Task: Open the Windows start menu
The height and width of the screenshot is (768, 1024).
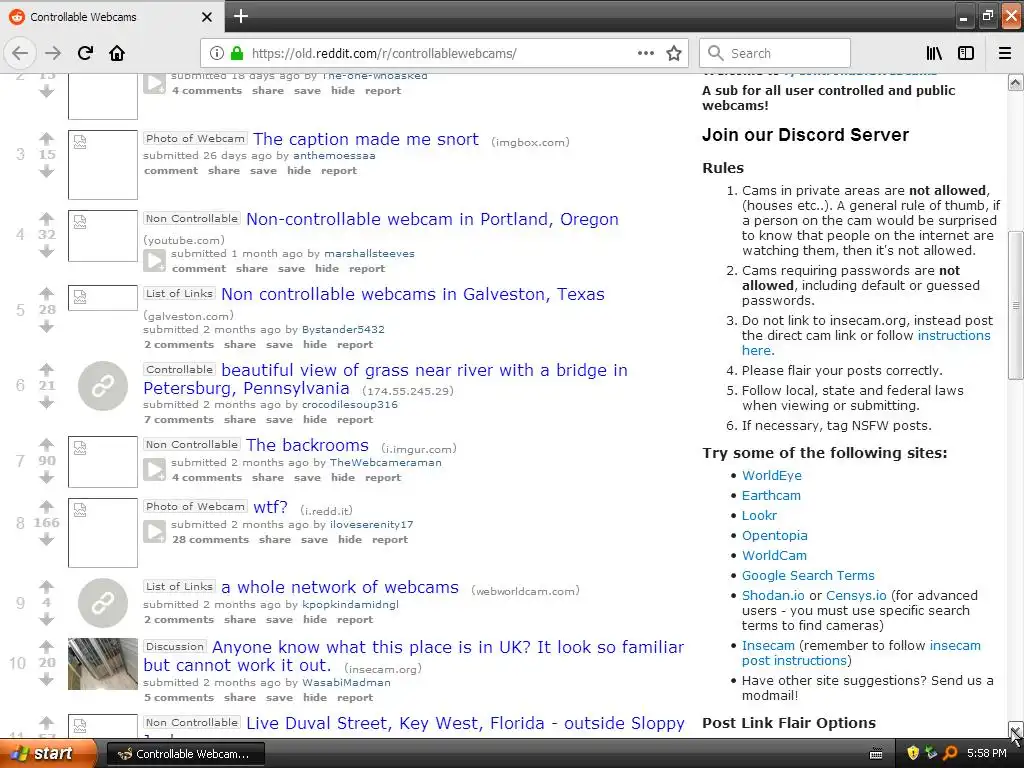Action: click(49, 753)
